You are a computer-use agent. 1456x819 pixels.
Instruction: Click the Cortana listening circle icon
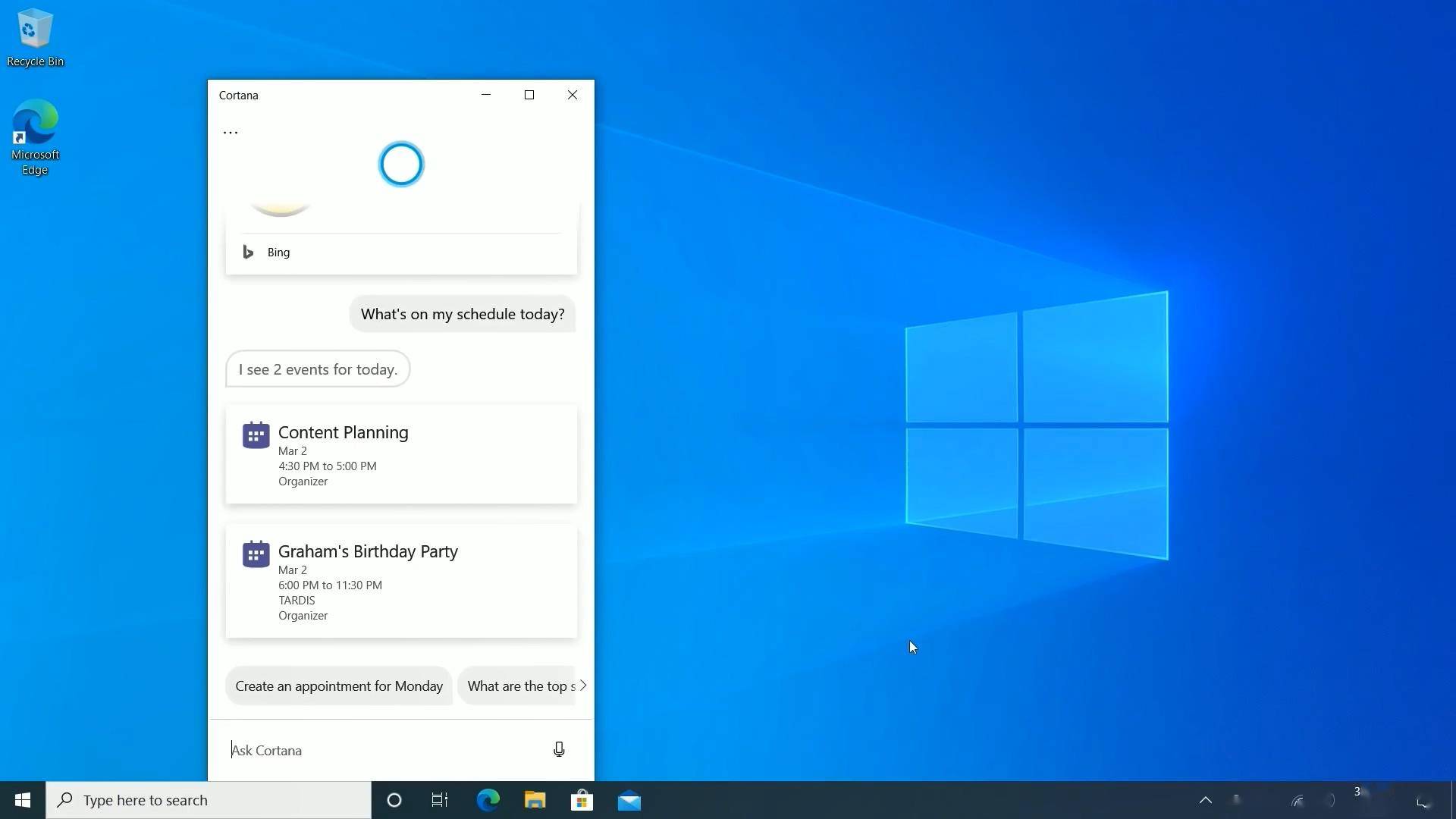tap(401, 164)
